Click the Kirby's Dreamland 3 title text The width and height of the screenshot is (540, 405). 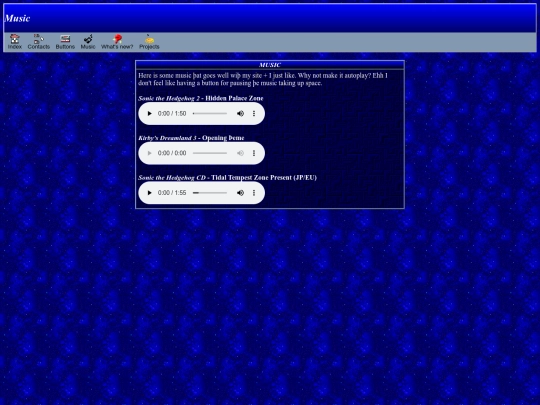tap(167, 138)
